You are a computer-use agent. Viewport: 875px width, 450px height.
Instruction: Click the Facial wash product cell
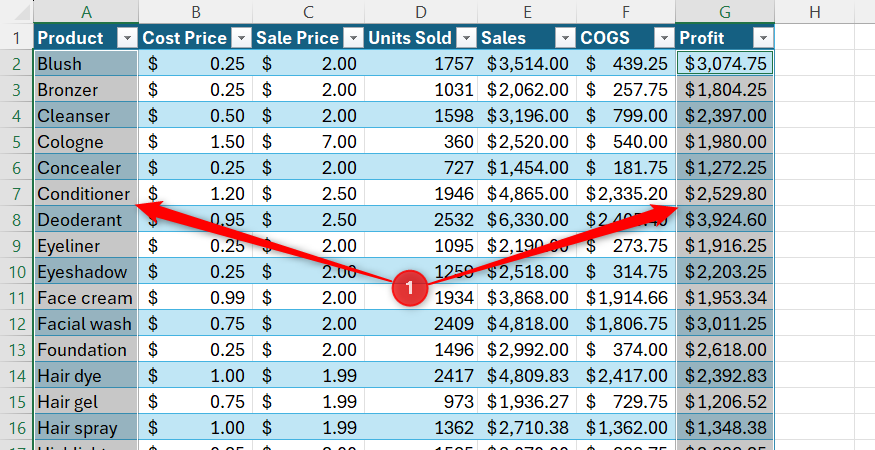86,323
